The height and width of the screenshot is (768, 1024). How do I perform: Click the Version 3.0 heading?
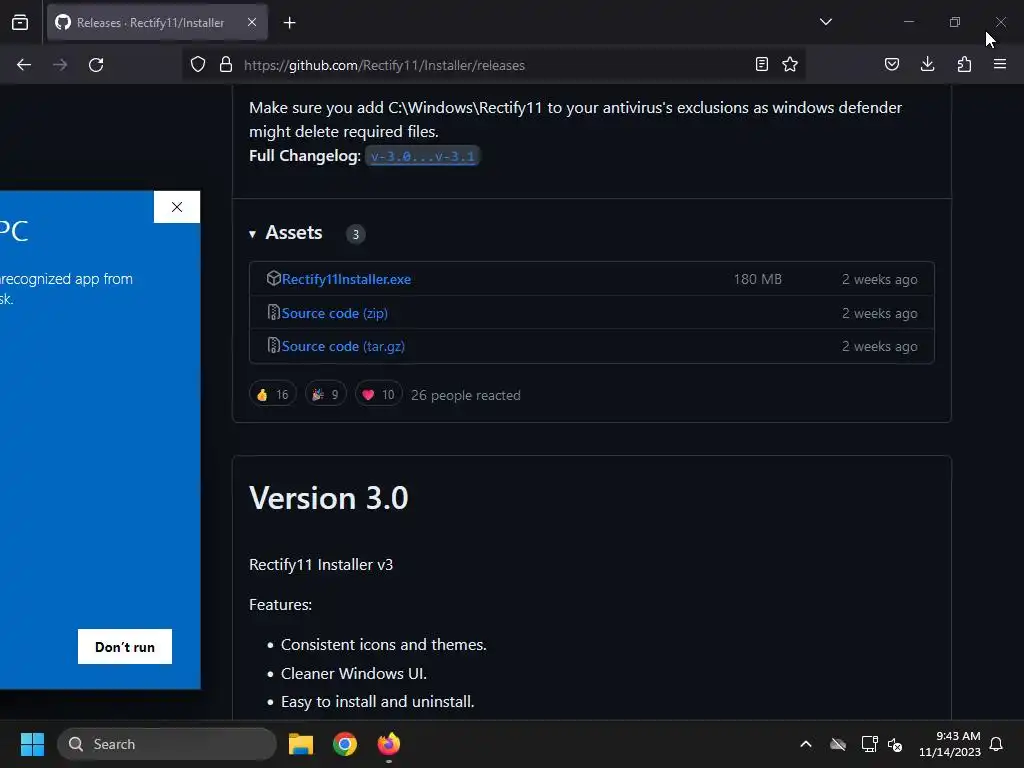[x=328, y=498]
